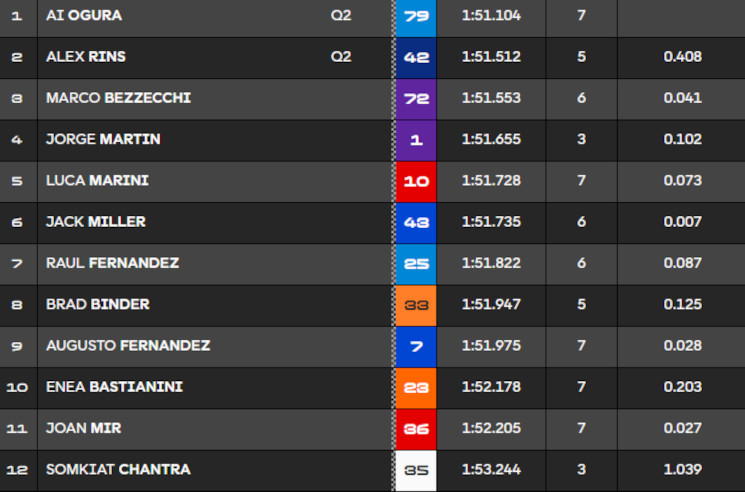The height and width of the screenshot is (492, 745).
Task: Click Alex Rins' number 42 badge
Action: click(416, 57)
